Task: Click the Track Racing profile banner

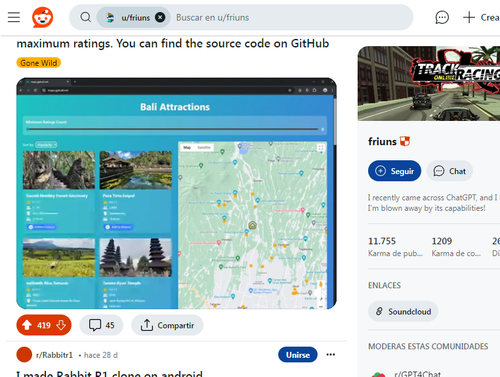Action: coord(429,83)
